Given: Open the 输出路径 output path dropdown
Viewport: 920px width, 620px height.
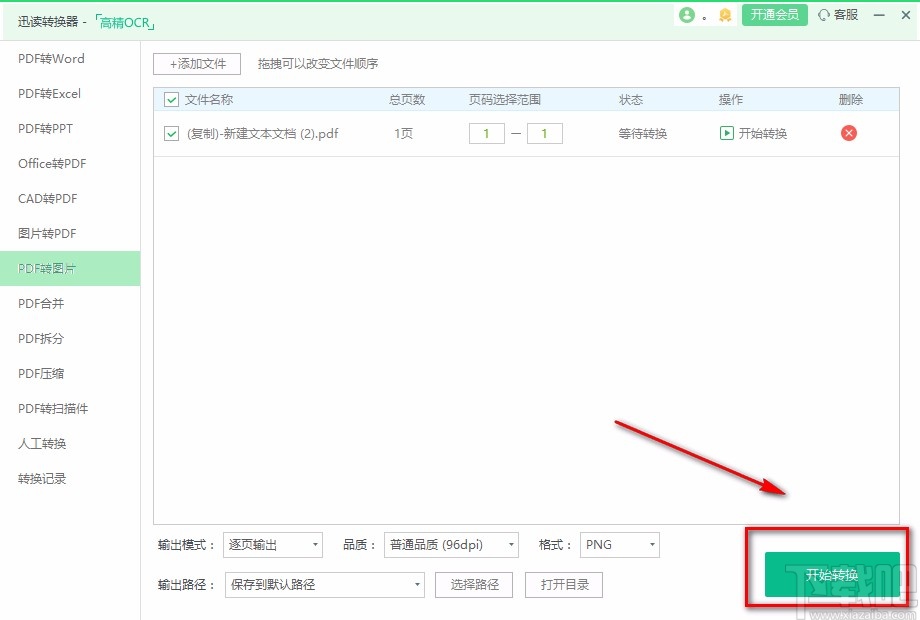Looking at the screenshot, I should [323, 585].
